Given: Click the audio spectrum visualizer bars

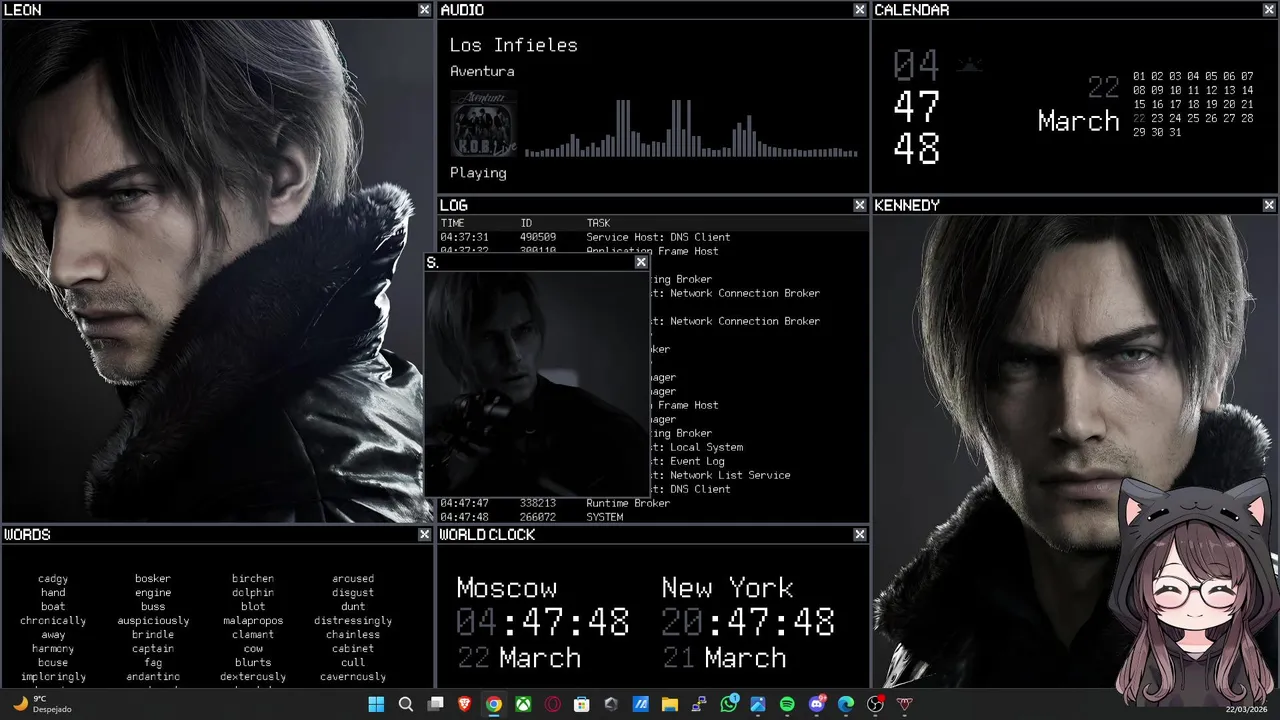Looking at the screenshot, I should [x=691, y=128].
